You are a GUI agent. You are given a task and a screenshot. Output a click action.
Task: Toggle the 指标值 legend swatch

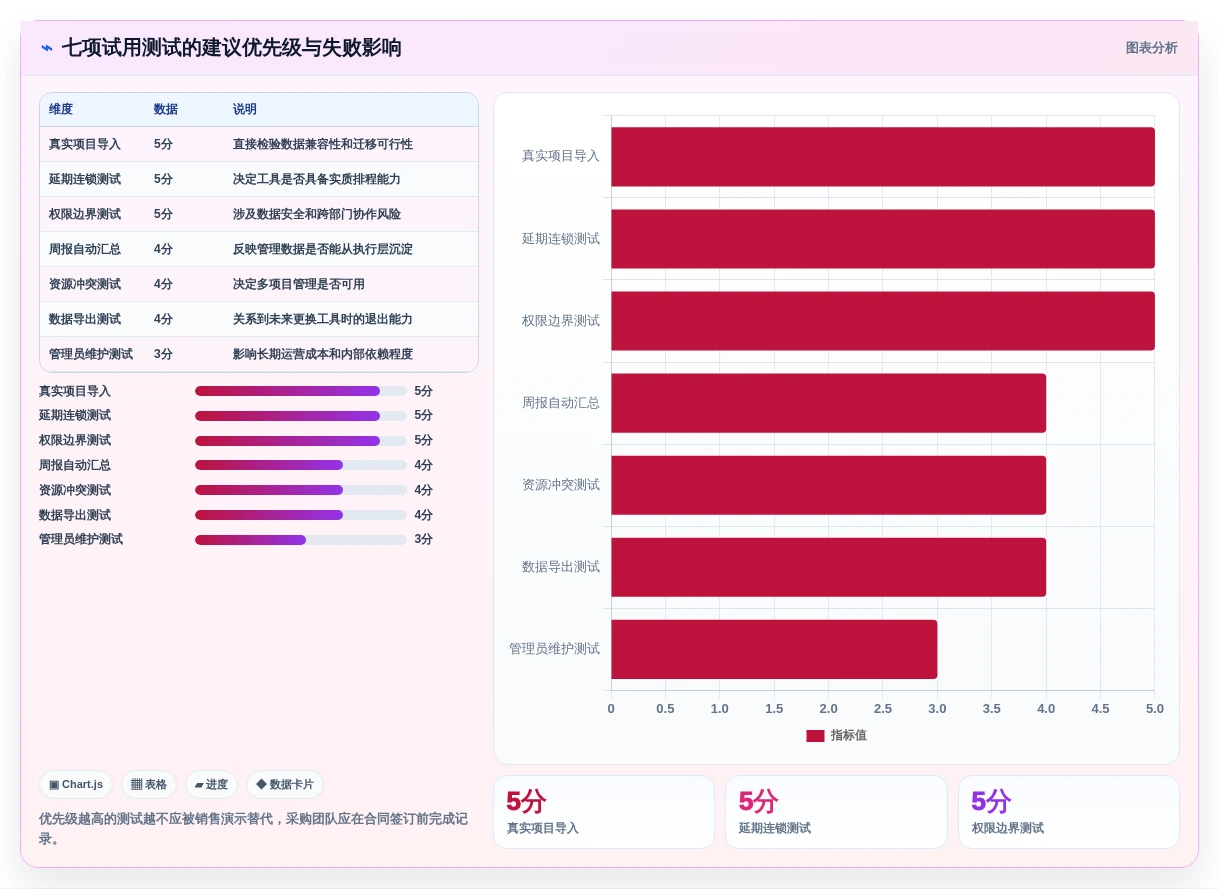815,736
